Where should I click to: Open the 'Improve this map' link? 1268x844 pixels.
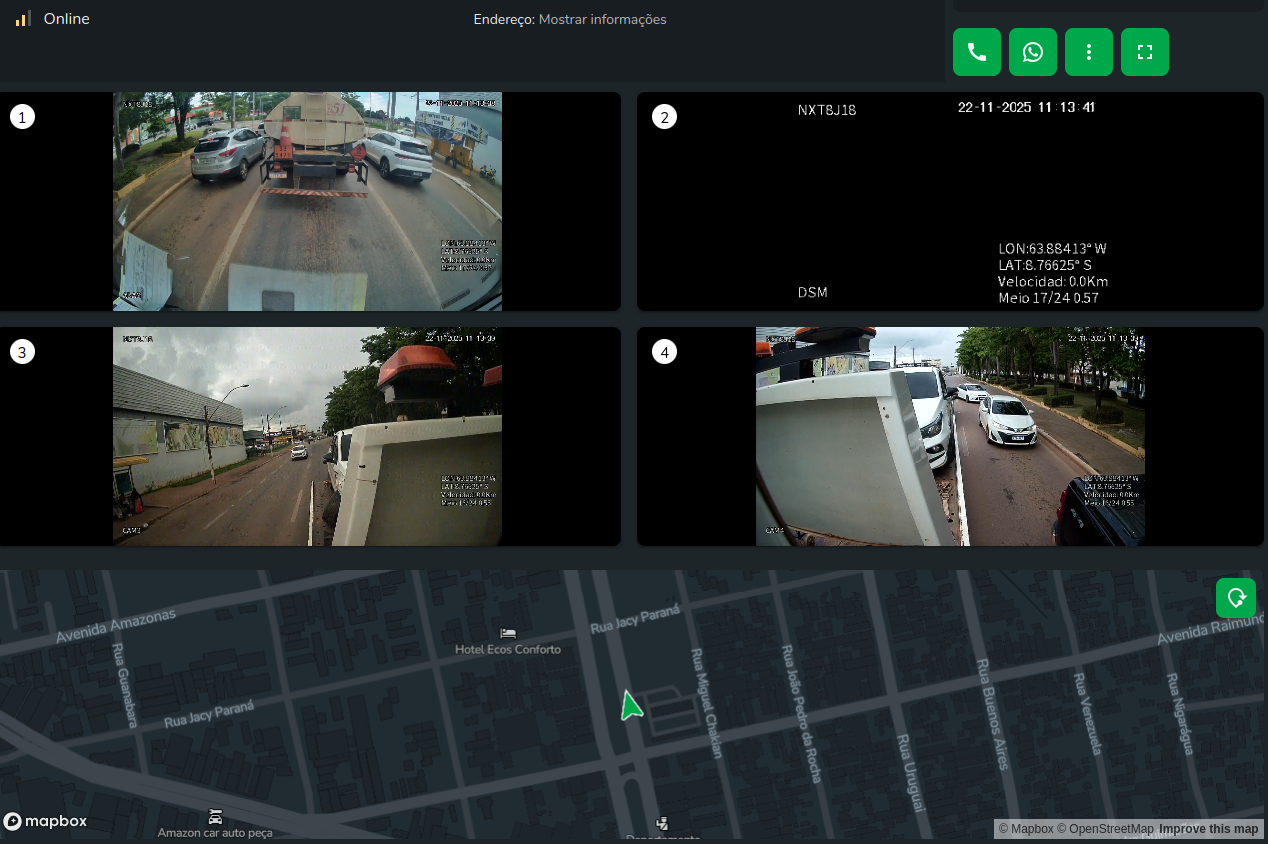coord(1208,829)
